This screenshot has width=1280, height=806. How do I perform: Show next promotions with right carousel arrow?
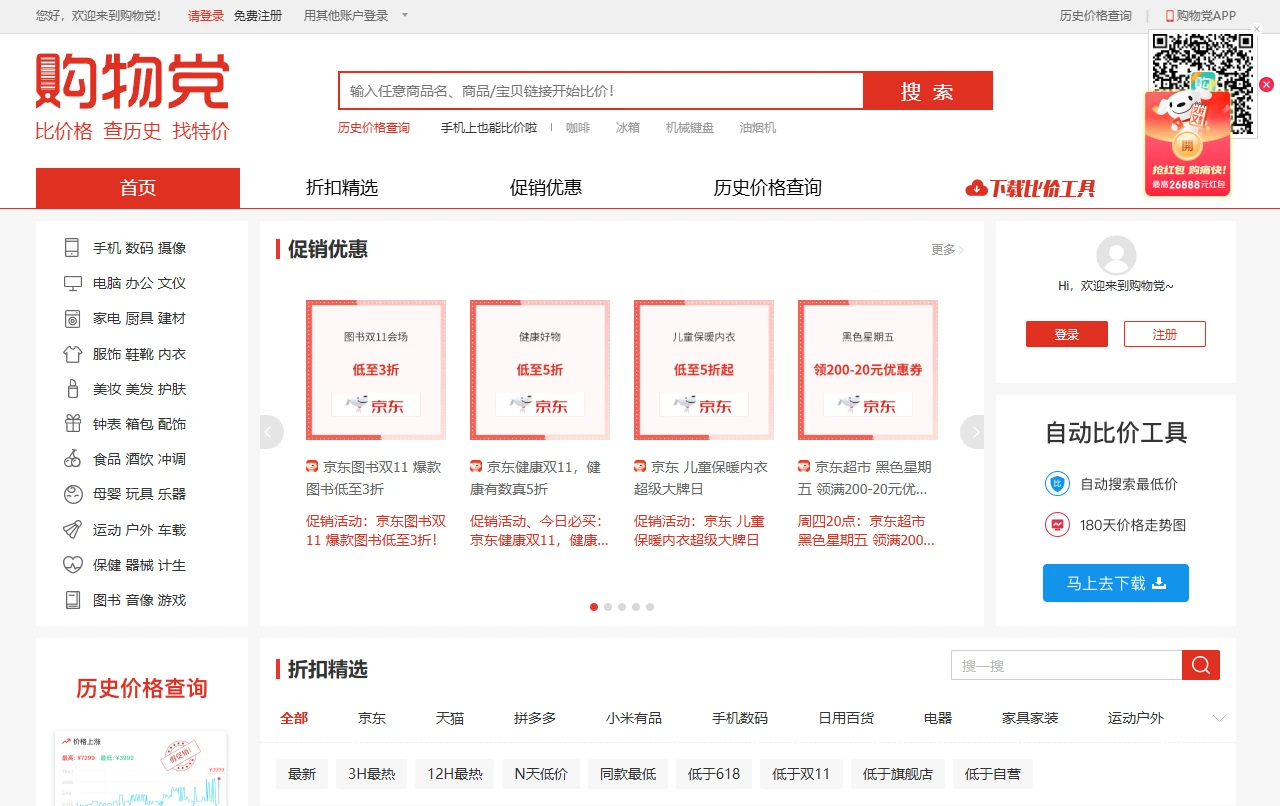click(x=973, y=432)
